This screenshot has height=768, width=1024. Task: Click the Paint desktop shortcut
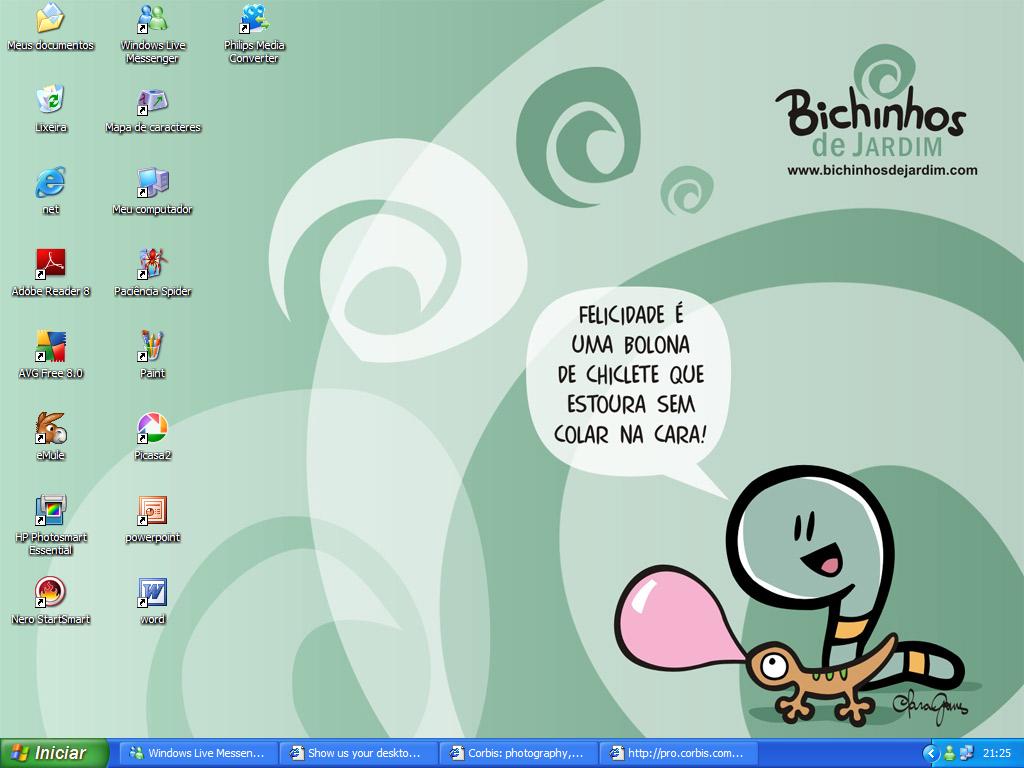[152, 347]
